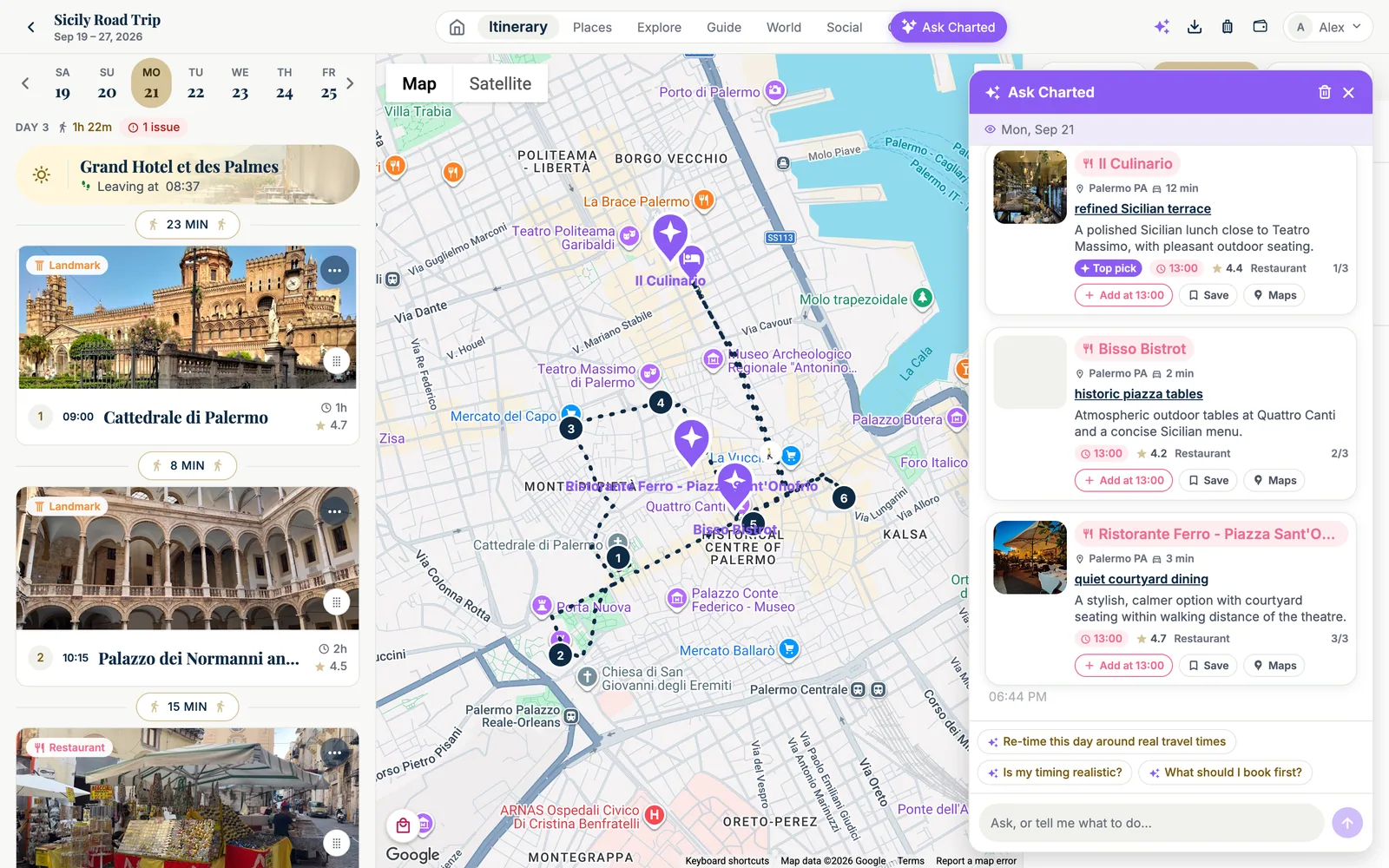Save the Bisso Bistrot suggestion
The height and width of the screenshot is (868, 1389).
[1208, 480]
